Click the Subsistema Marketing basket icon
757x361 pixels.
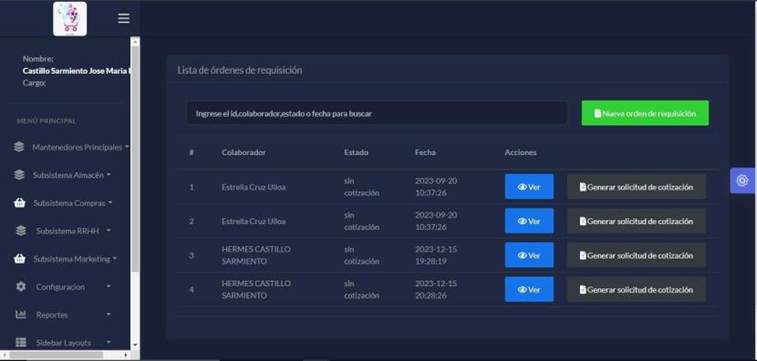(20, 259)
